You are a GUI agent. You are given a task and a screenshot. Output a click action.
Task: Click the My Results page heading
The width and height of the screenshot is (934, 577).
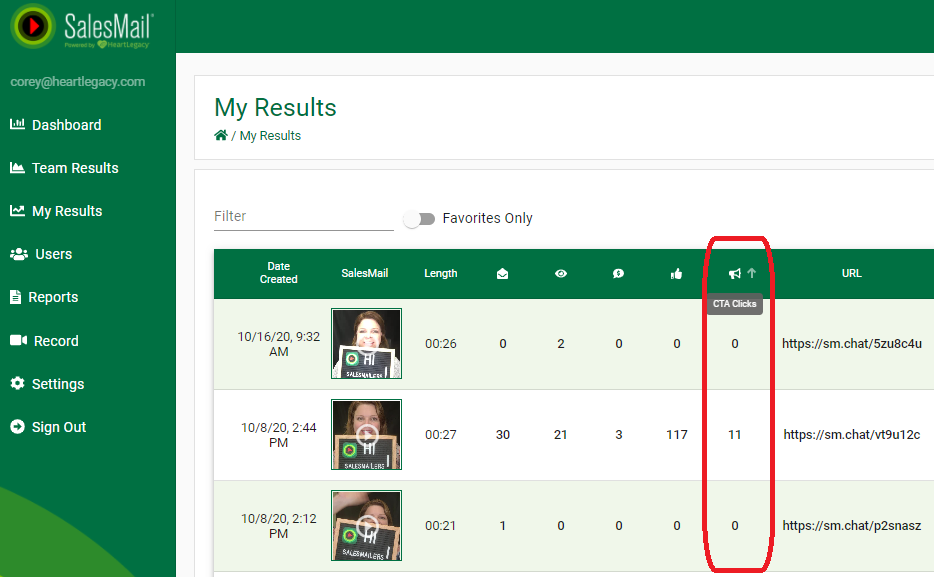[x=275, y=108]
